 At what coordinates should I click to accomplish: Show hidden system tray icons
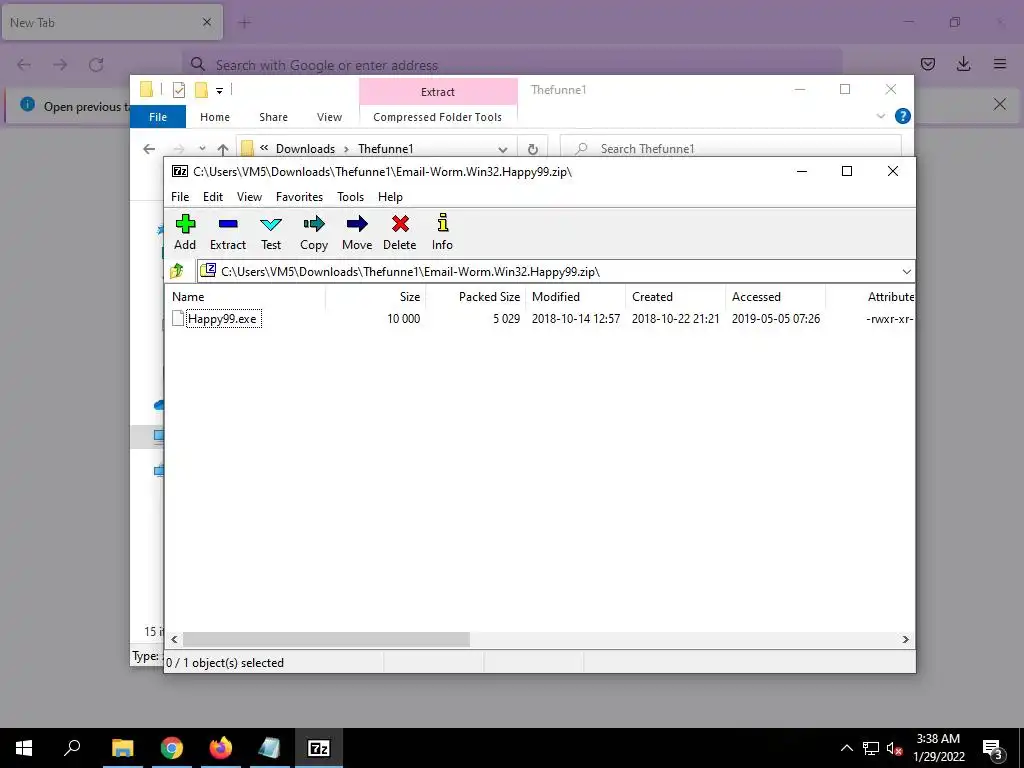[846, 748]
